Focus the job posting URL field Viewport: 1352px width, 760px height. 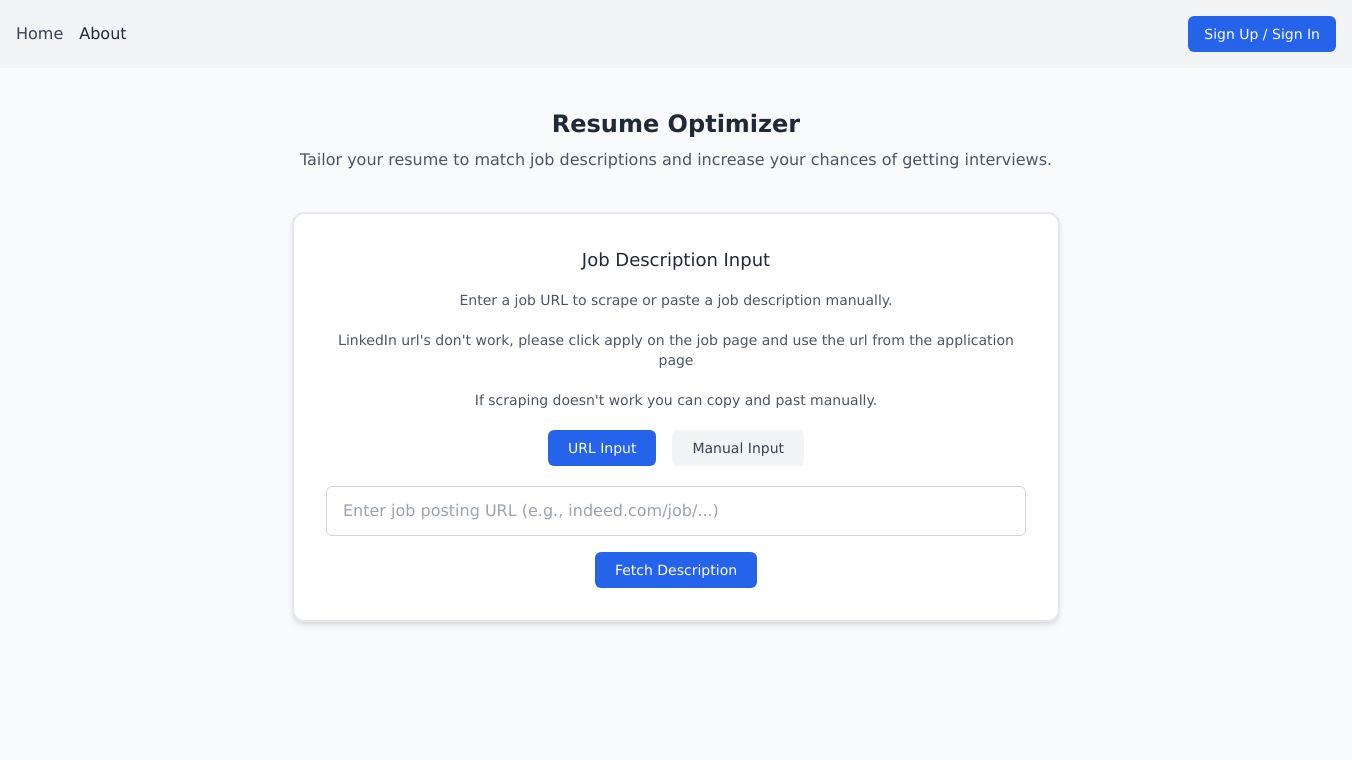click(675, 511)
